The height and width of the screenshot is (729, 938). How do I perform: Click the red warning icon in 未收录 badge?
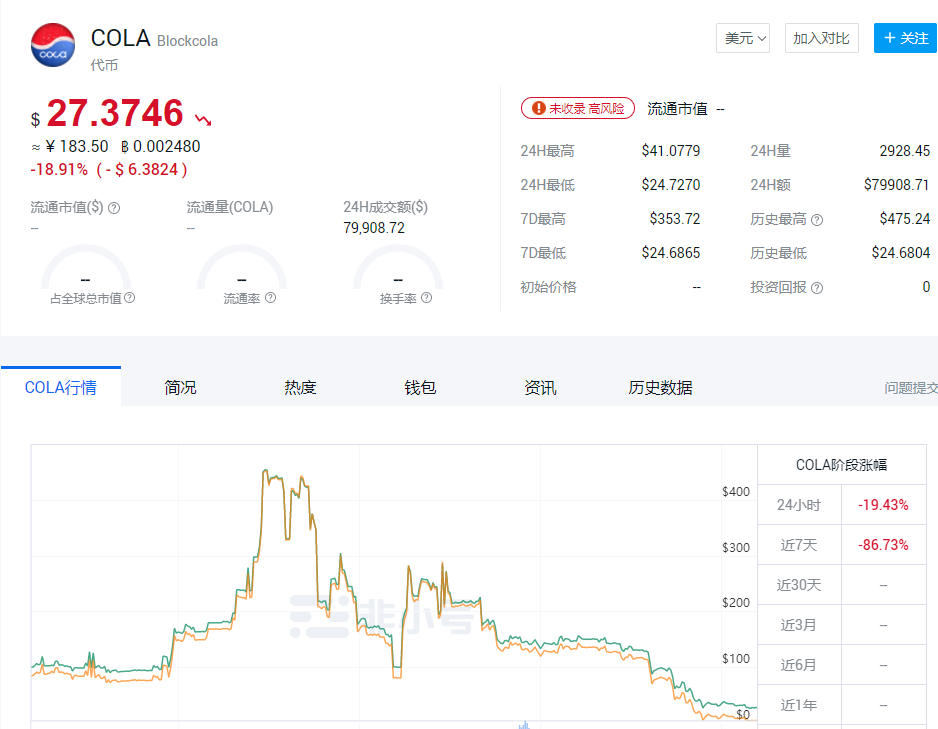point(538,108)
